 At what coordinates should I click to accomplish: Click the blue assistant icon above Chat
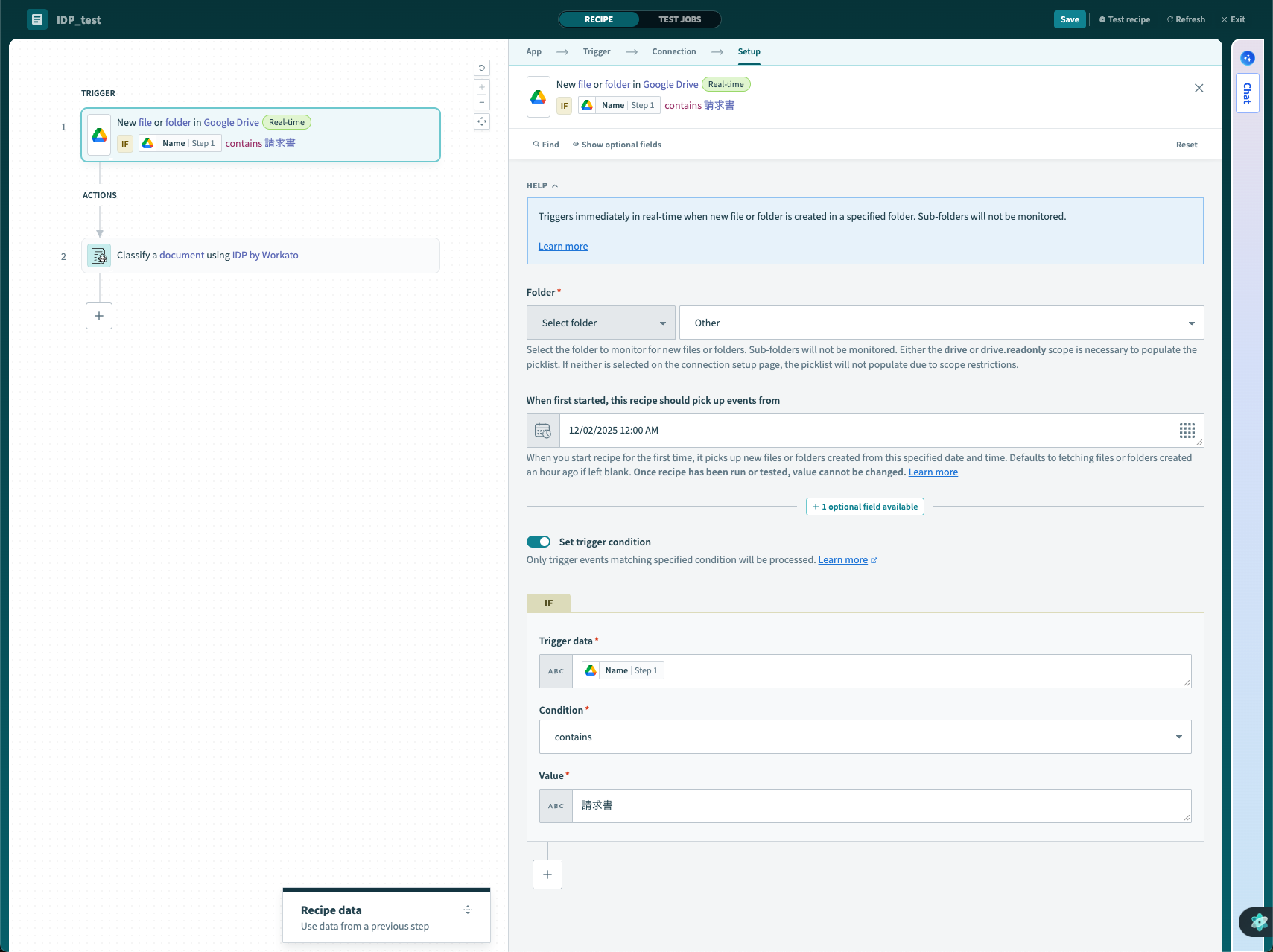point(1248,58)
